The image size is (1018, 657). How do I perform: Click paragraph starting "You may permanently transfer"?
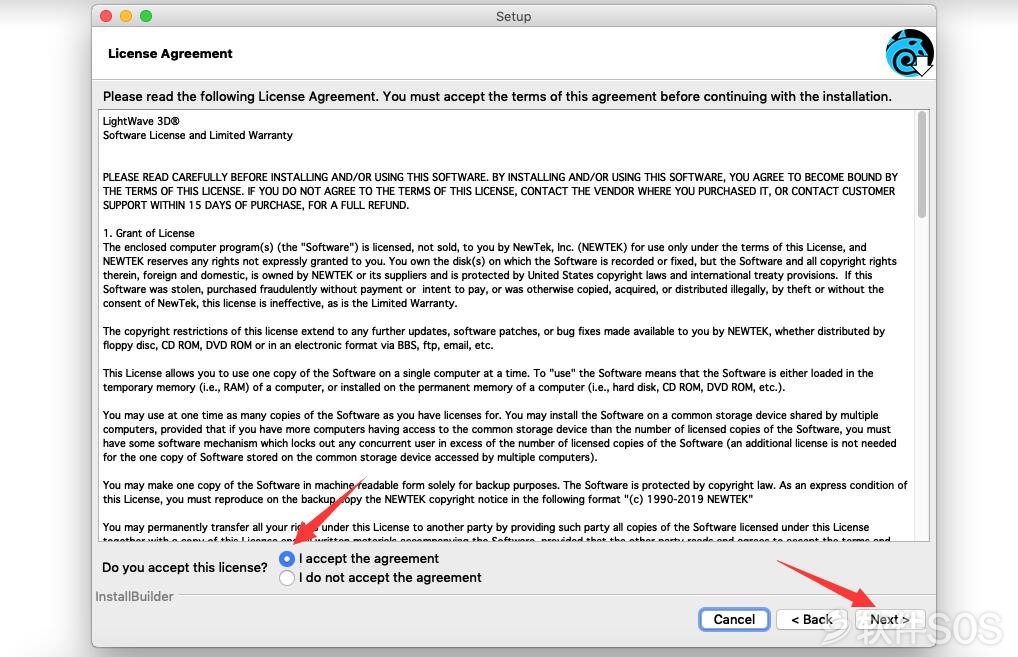click(497, 533)
